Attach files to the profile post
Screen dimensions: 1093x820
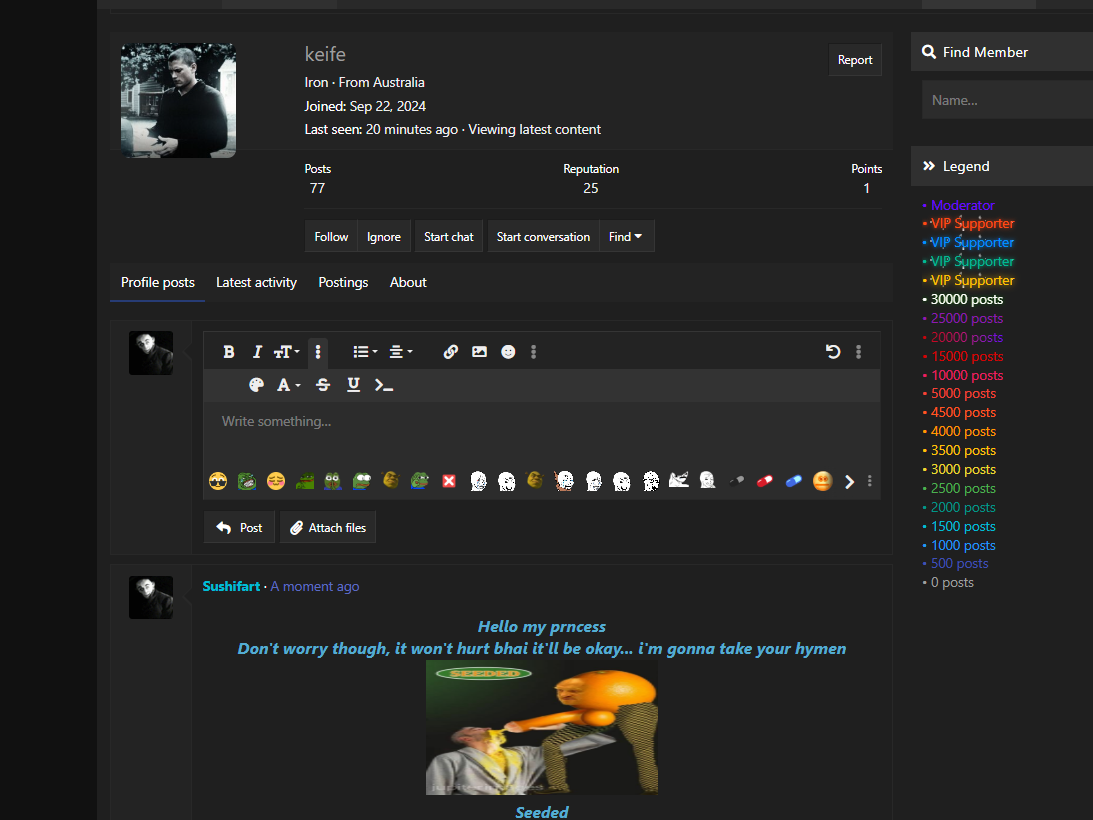pyautogui.click(x=328, y=528)
